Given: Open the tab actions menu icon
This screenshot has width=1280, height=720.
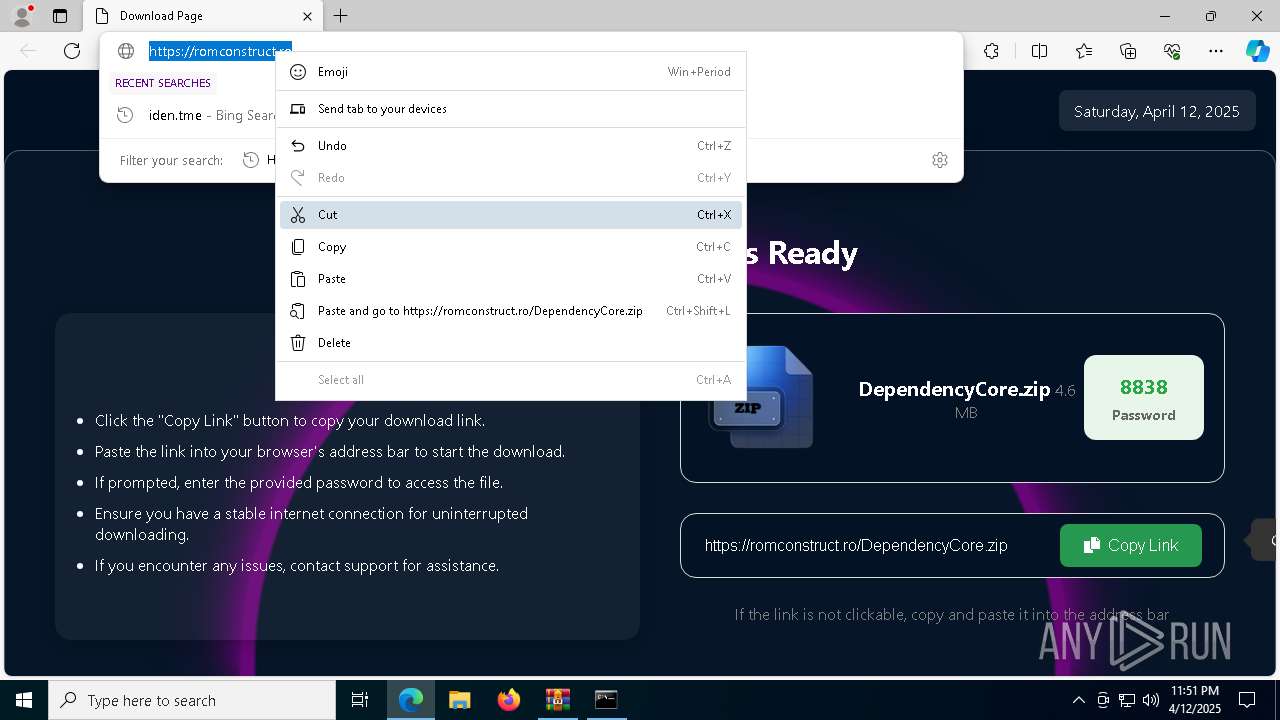Looking at the screenshot, I should 60,16.
